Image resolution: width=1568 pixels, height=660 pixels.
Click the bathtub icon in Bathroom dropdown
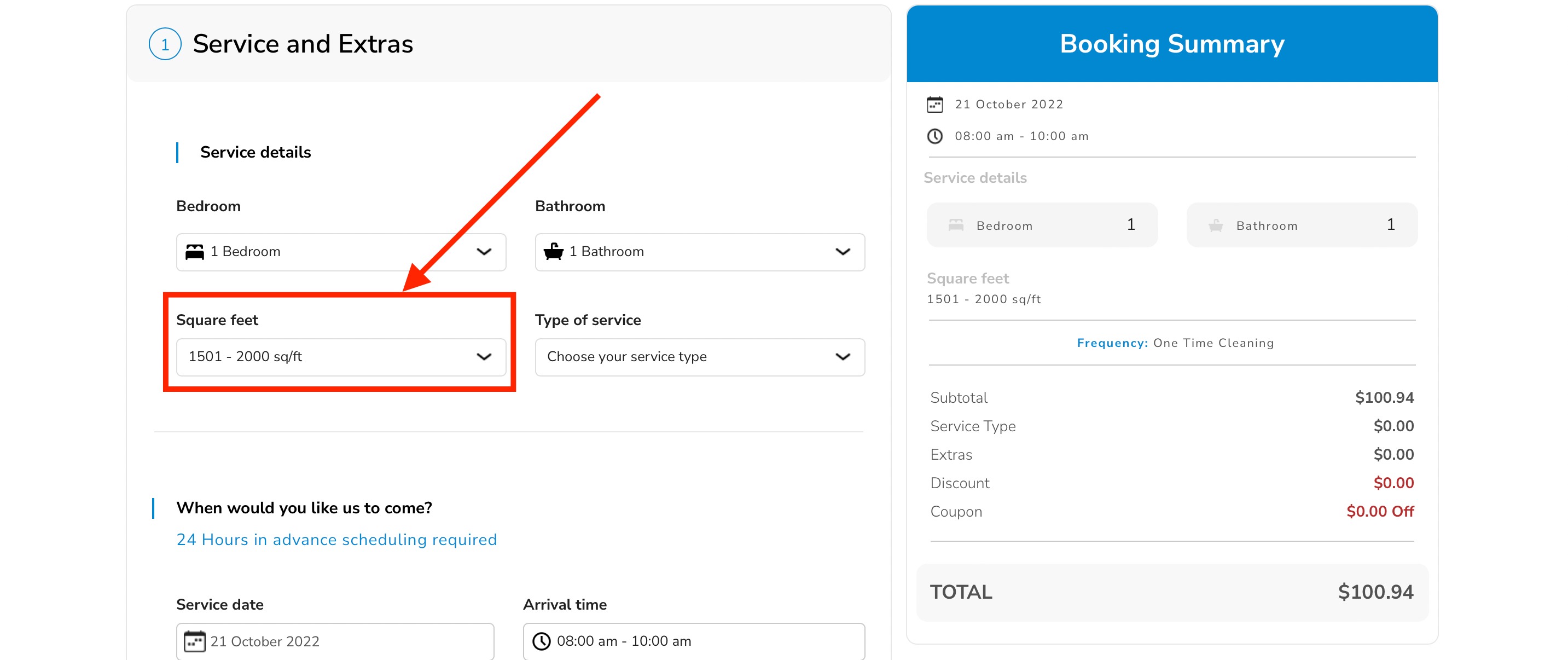[553, 251]
